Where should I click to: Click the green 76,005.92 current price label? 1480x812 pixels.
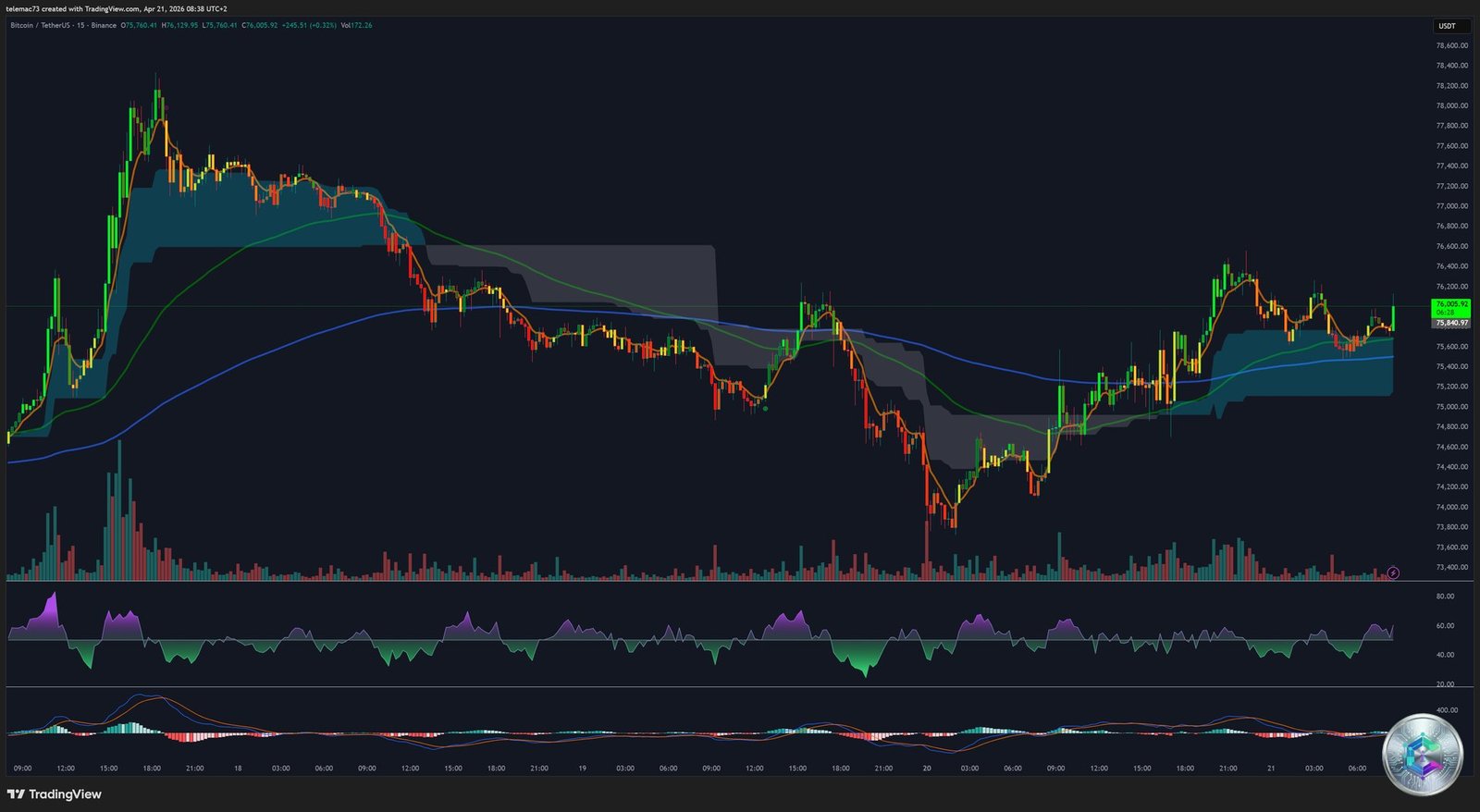[x=1451, y=308]
